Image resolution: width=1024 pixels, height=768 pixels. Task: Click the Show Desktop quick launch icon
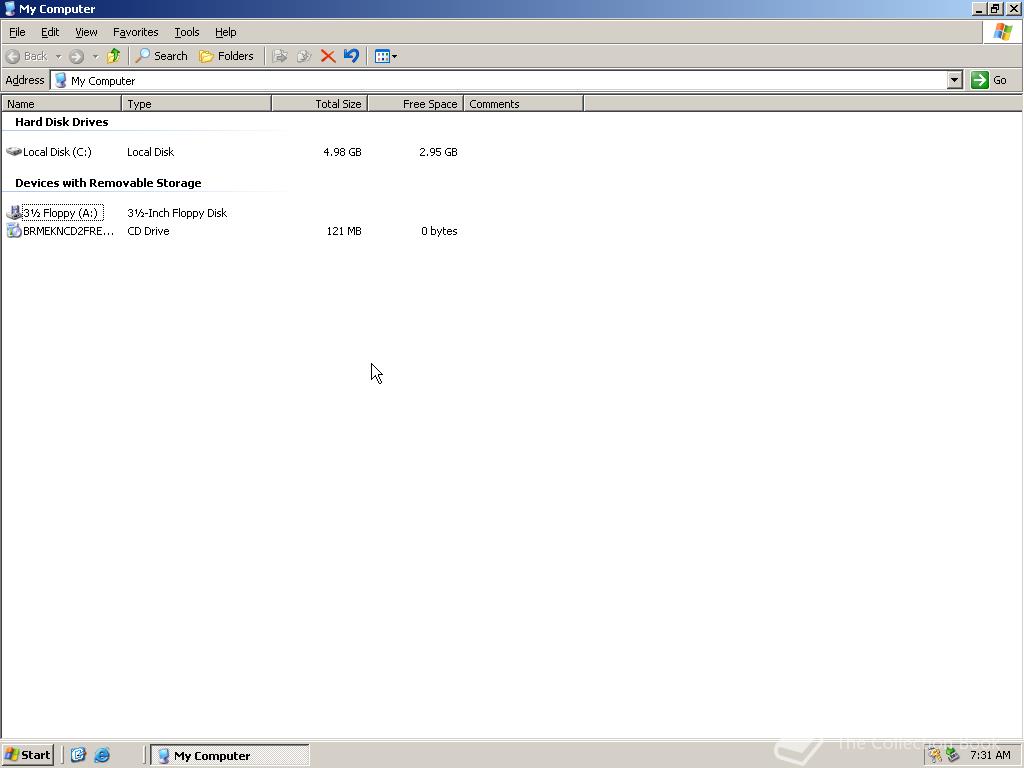coord(78,755)
